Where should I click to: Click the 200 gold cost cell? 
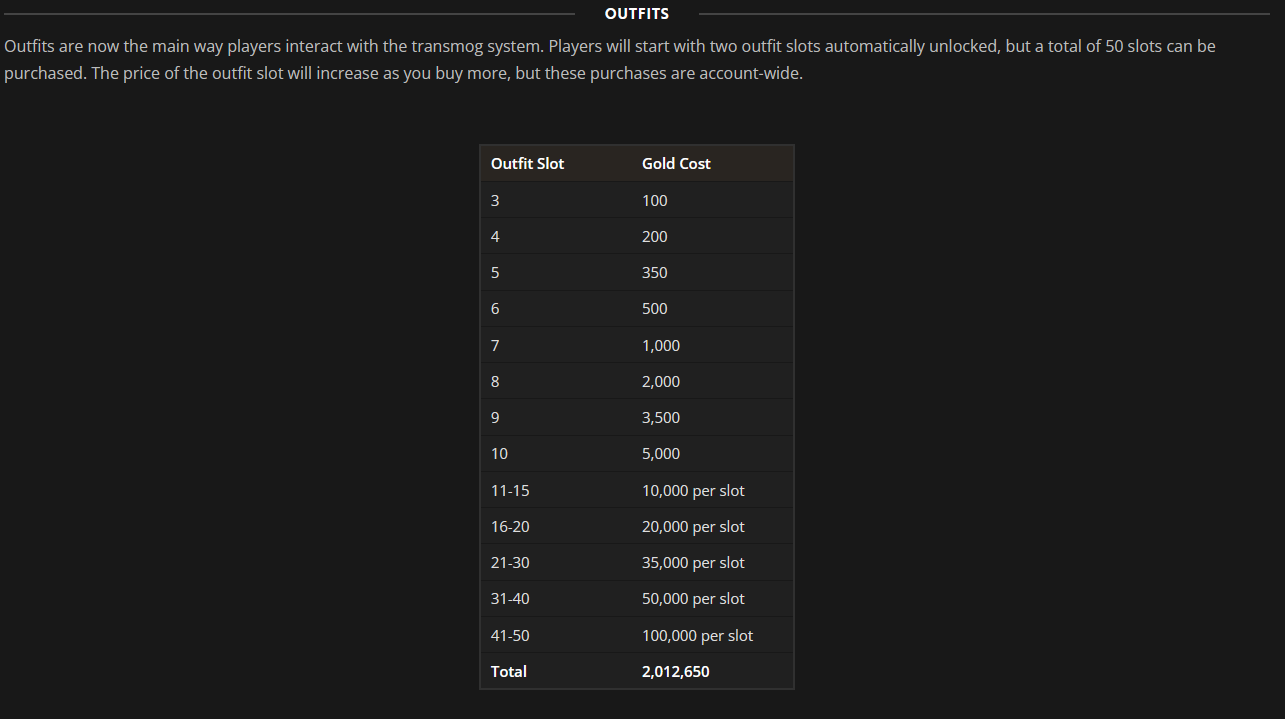point(655,237)
